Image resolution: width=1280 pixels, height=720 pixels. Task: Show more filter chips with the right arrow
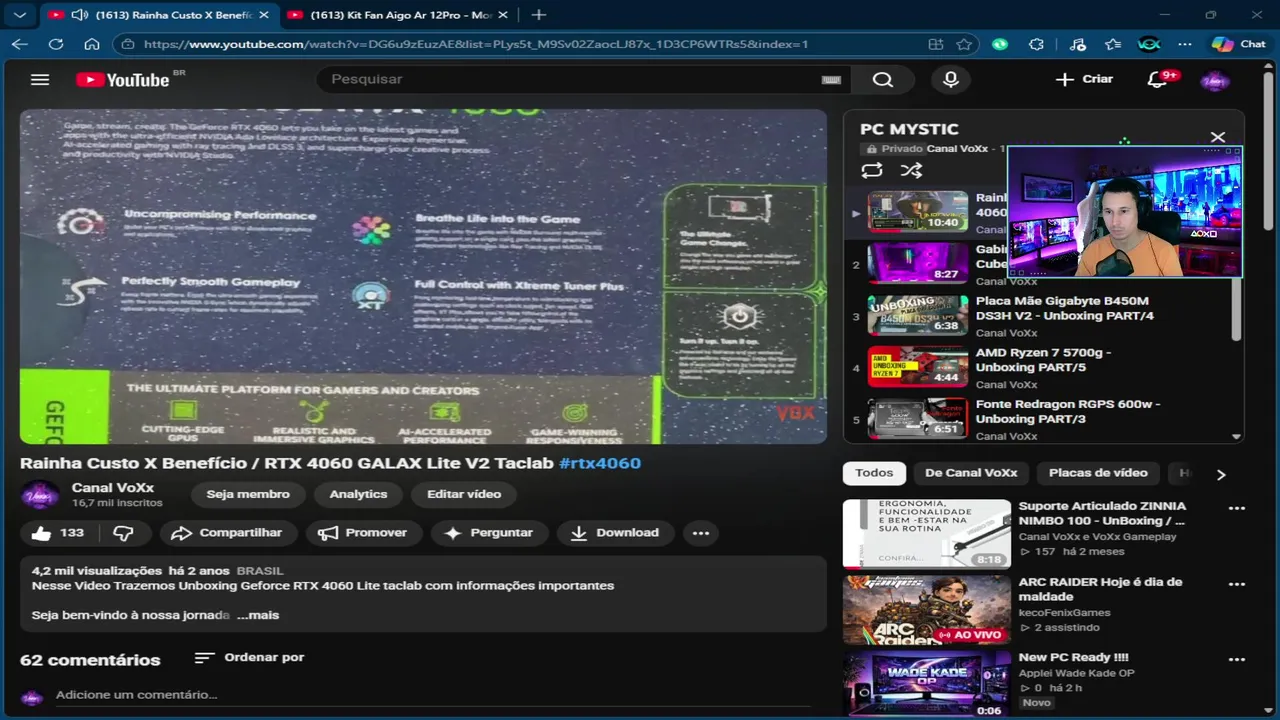pos(1220,474)
